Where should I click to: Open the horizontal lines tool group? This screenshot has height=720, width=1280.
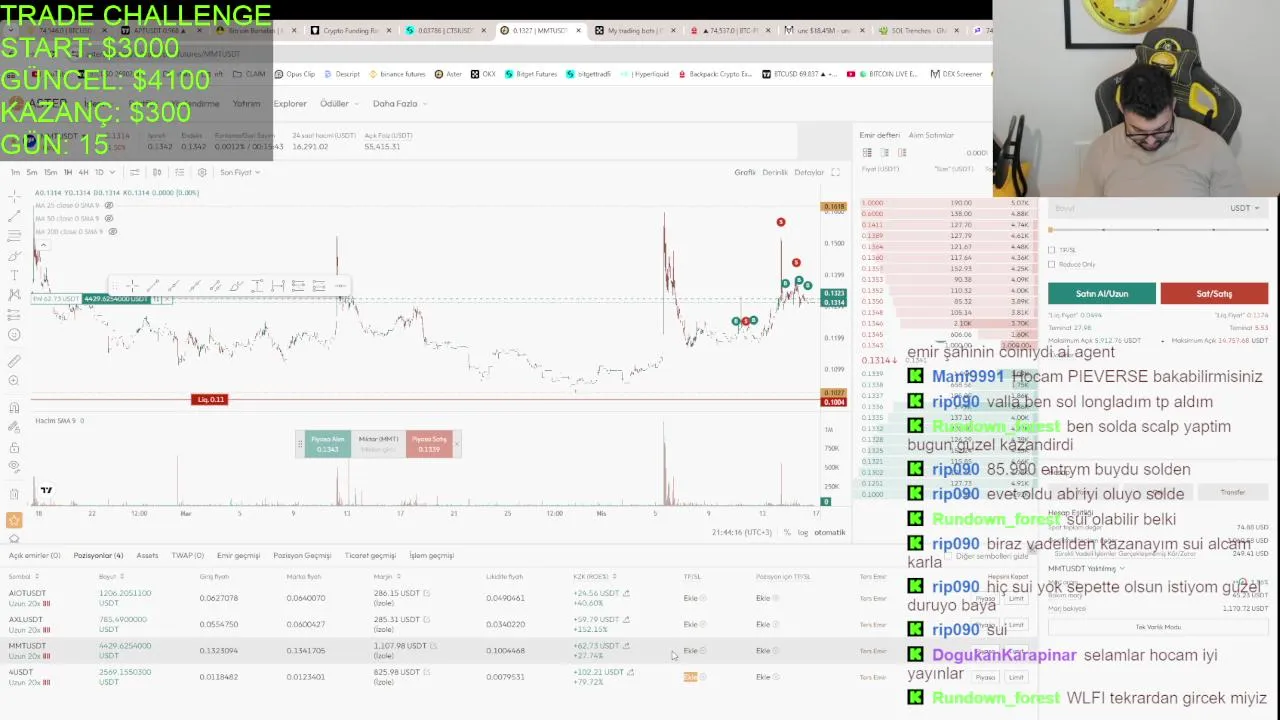click(14, 236)
